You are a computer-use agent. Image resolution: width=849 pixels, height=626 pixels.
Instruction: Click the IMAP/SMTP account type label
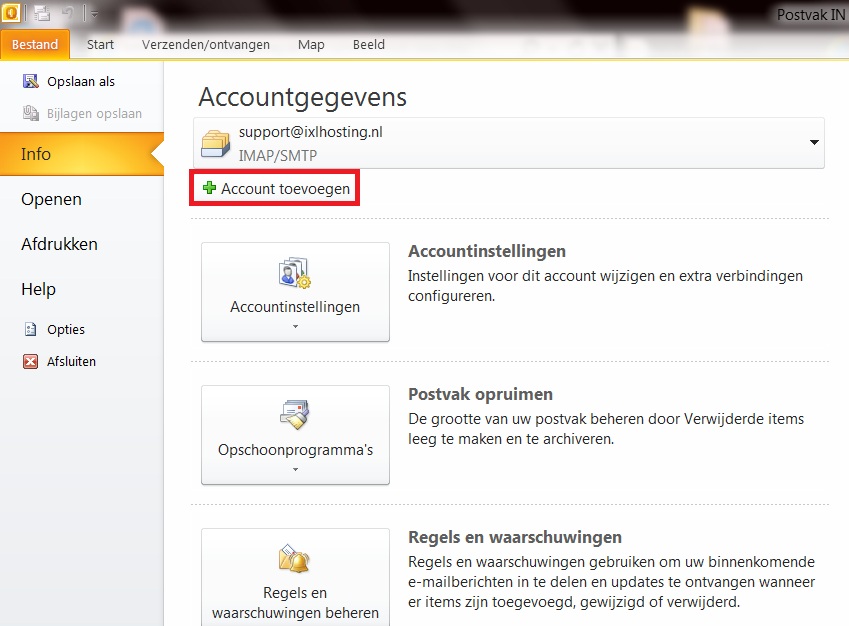278,156
